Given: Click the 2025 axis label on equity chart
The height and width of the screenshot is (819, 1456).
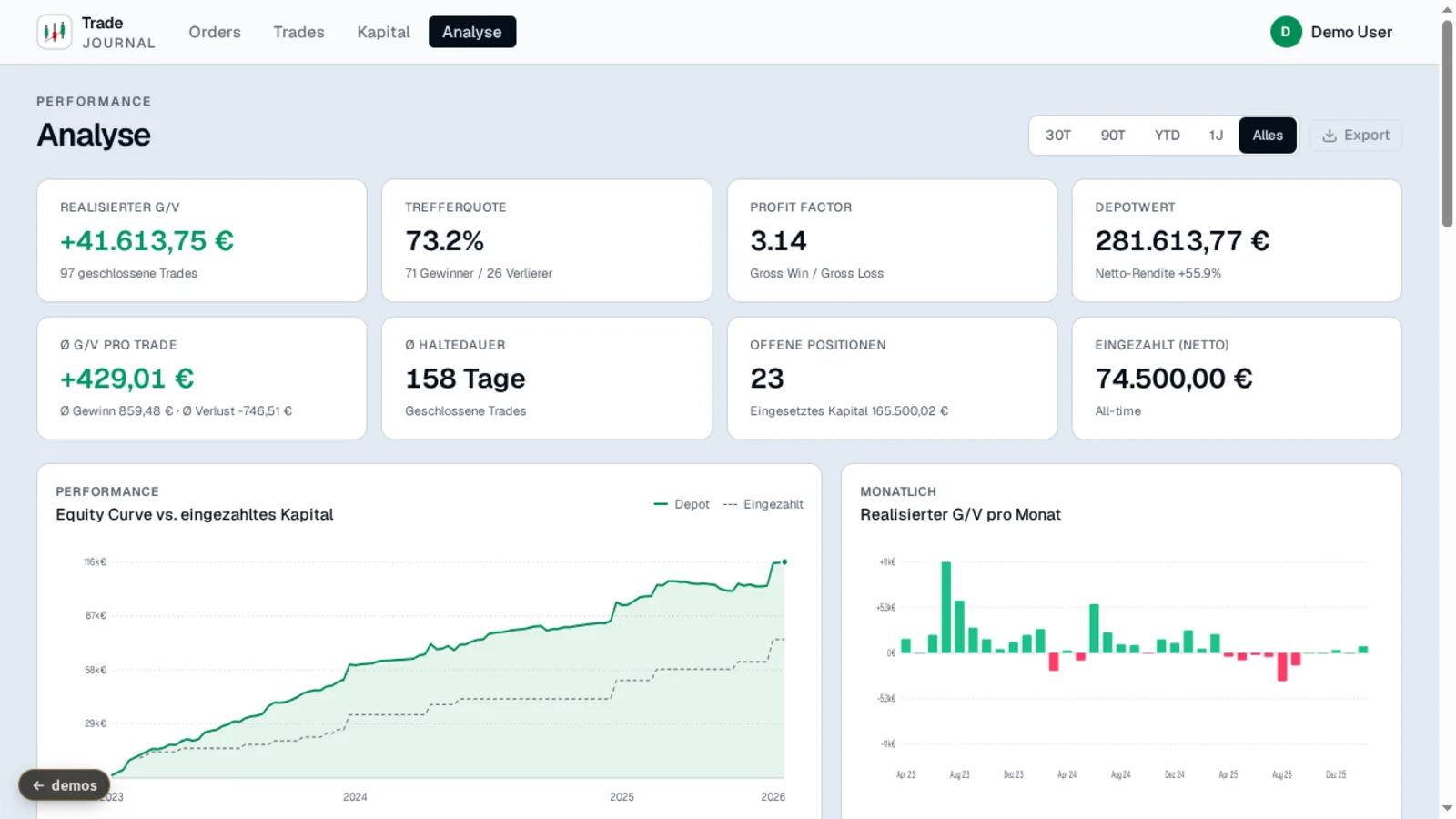Looking at the screenshot, I should 622,797.
